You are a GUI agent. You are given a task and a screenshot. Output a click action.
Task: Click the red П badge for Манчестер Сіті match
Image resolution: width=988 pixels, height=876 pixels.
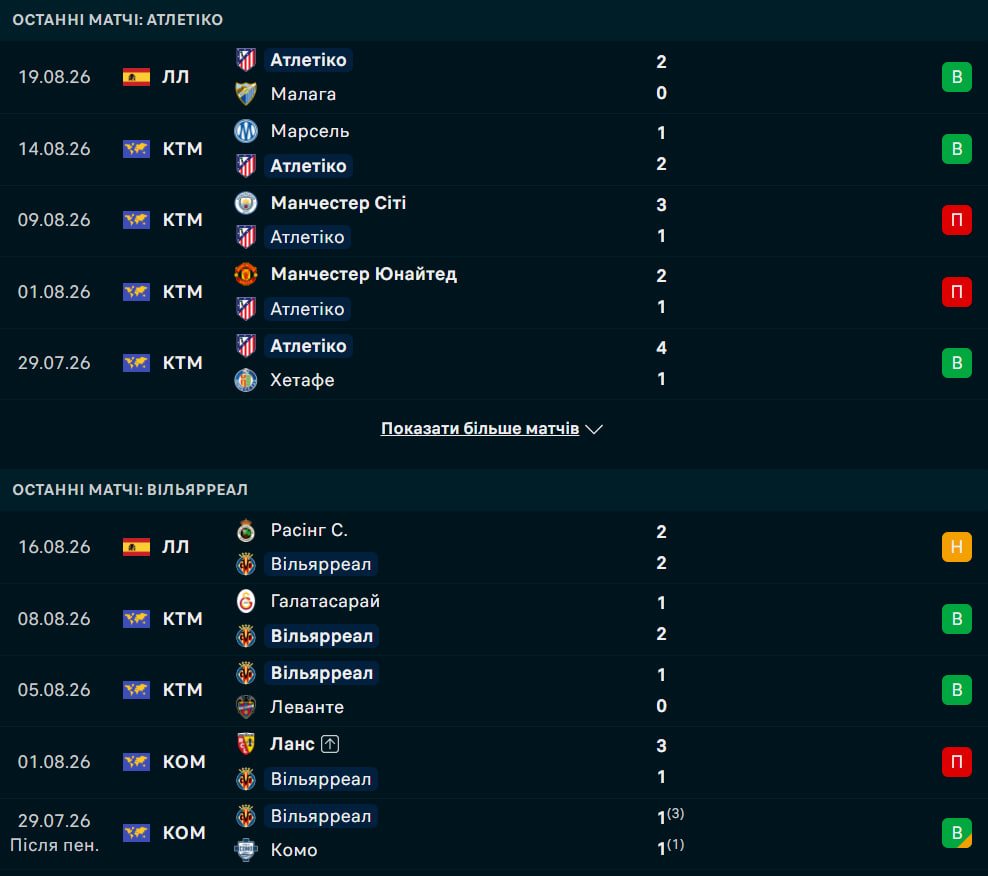click(956, 220)
